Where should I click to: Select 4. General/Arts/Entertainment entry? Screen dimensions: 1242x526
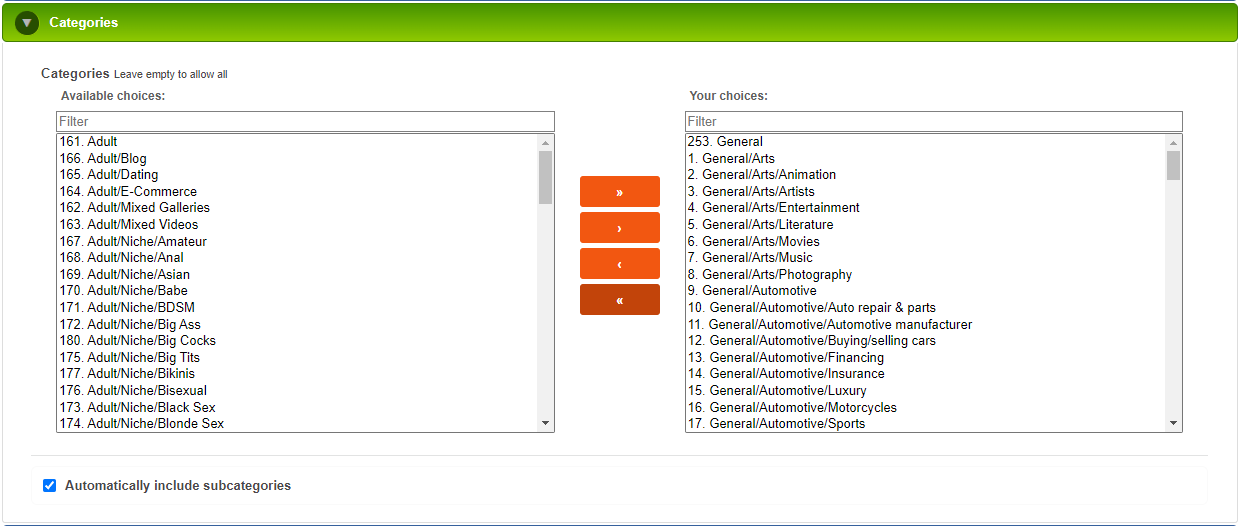[926, 208]
